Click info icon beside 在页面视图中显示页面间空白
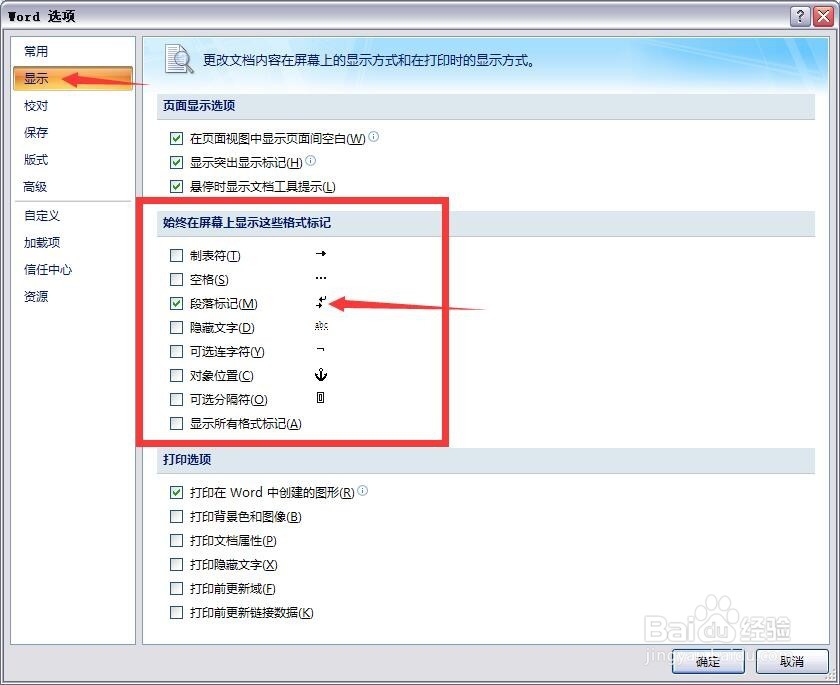Viewport: 840px width, 685px height. [374, 137]
